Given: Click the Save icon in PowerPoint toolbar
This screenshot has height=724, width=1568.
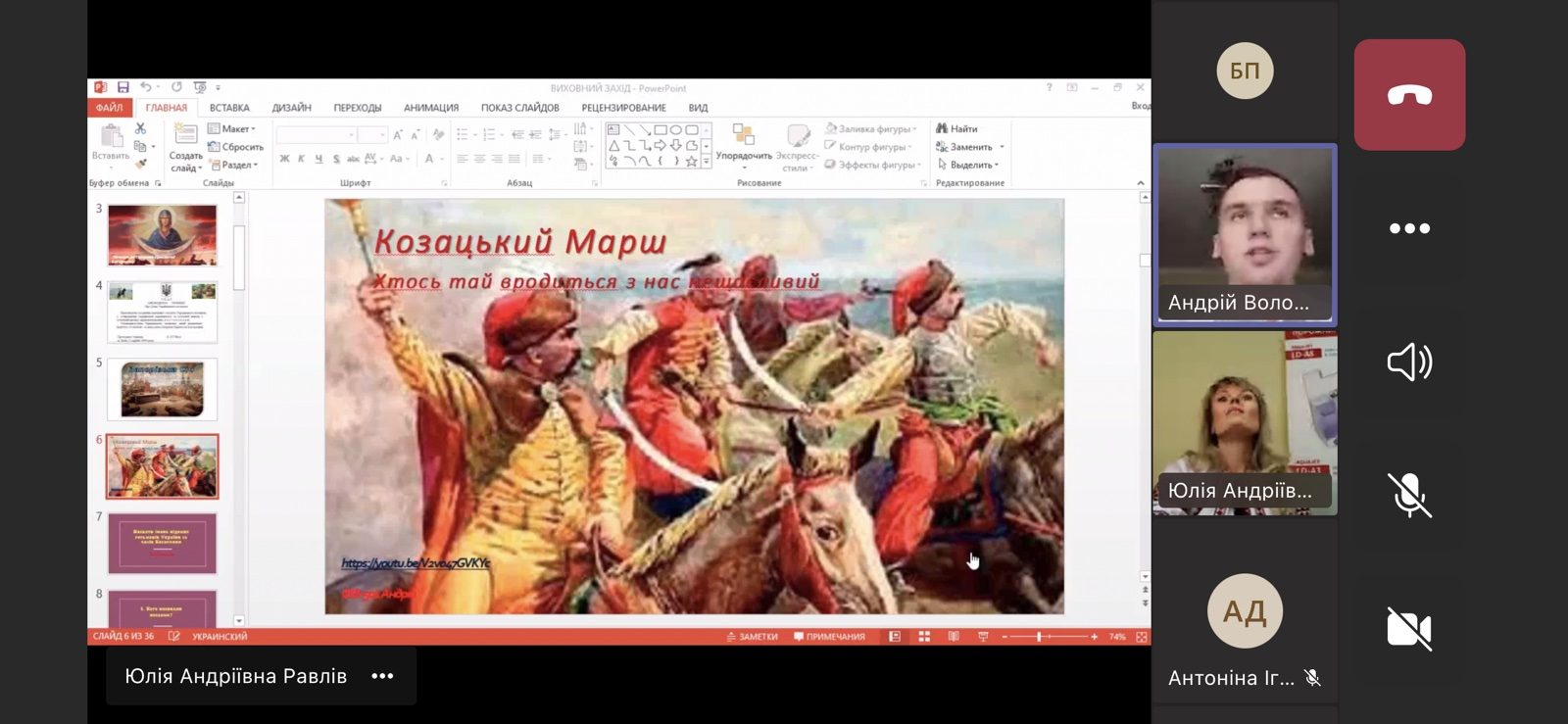Looking at the screenshot, I should coord(123,88).
